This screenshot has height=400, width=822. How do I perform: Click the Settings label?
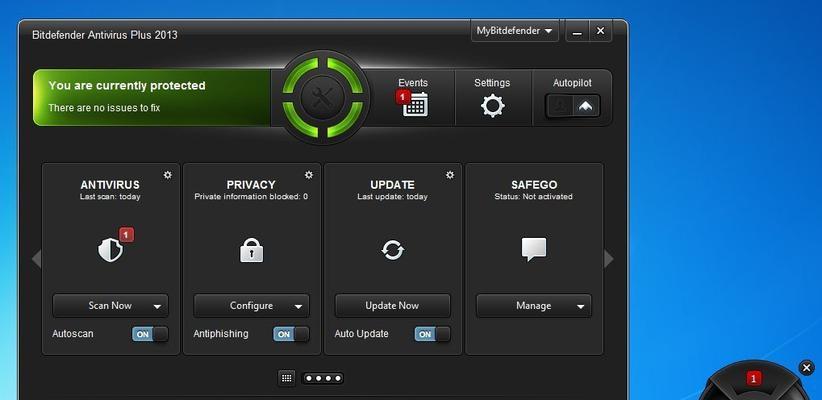pyautogui.click(x=492, y=83)
